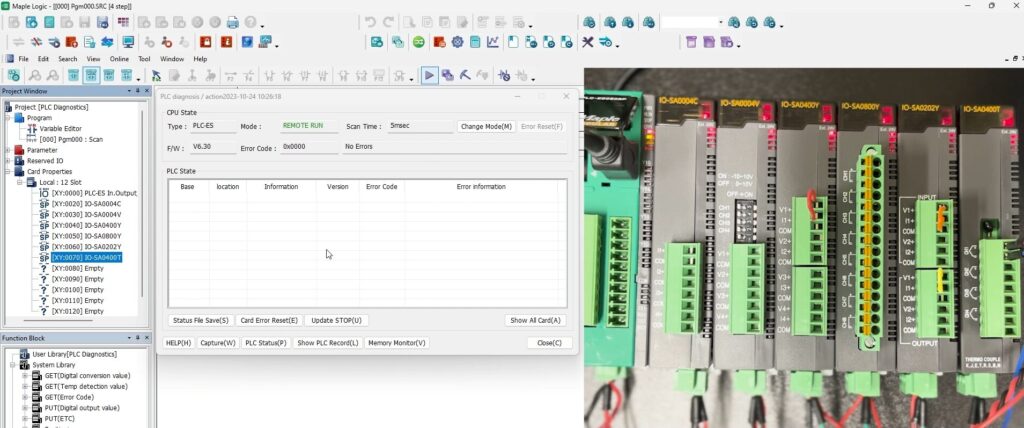Viewport: 1024px width, 428px height.
Task: Click the Error Code column header
Action: [381, 187]
